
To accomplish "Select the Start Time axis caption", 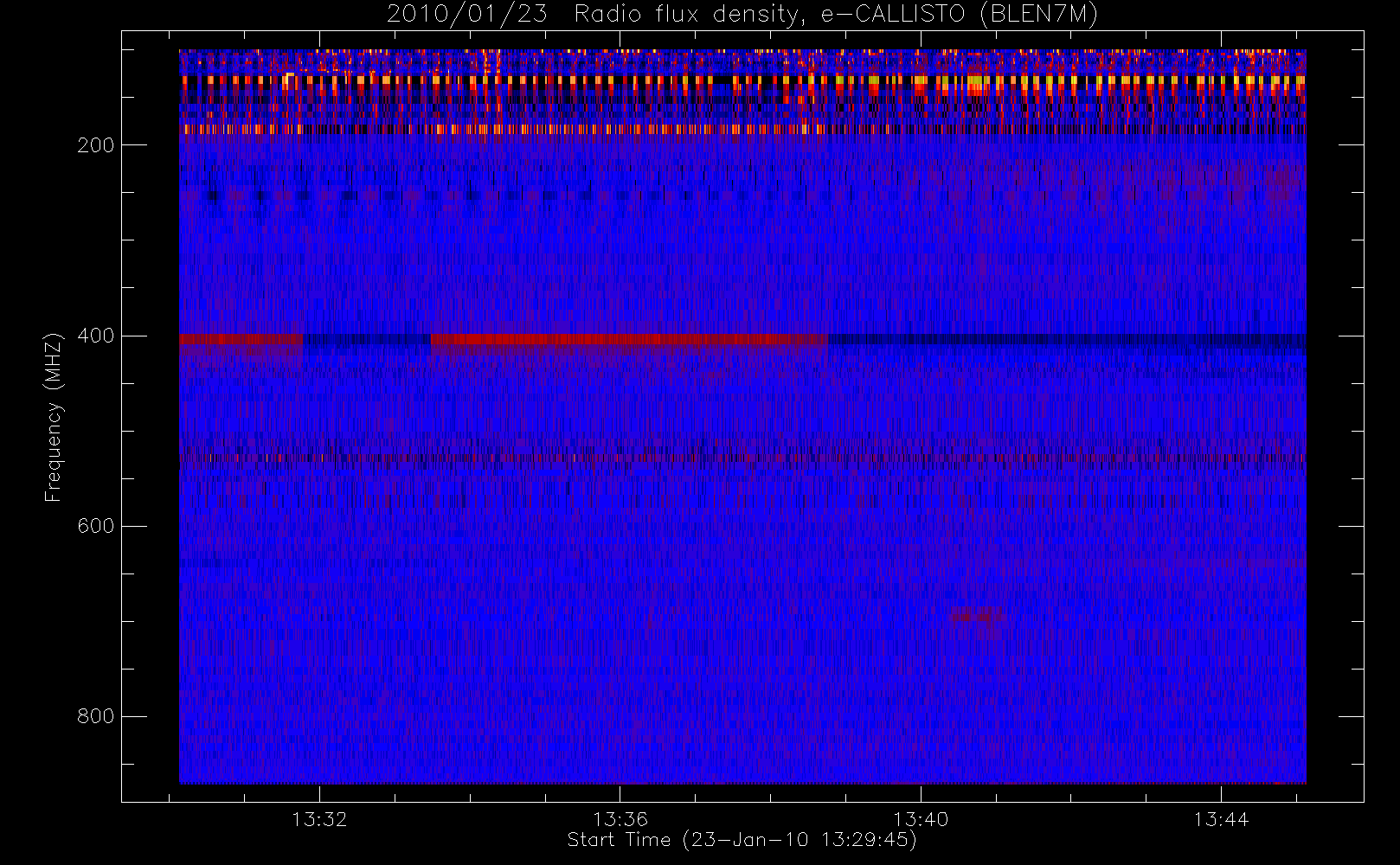I will pyautogui.click(x=742, y=840).
